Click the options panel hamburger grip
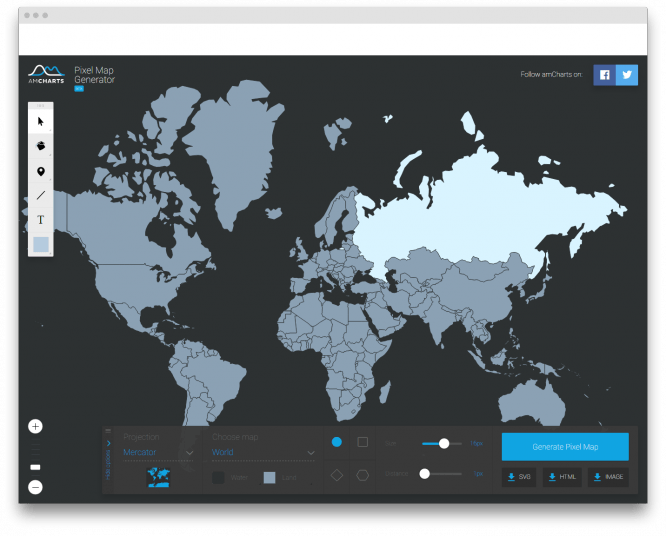 [x=108, y=431]
